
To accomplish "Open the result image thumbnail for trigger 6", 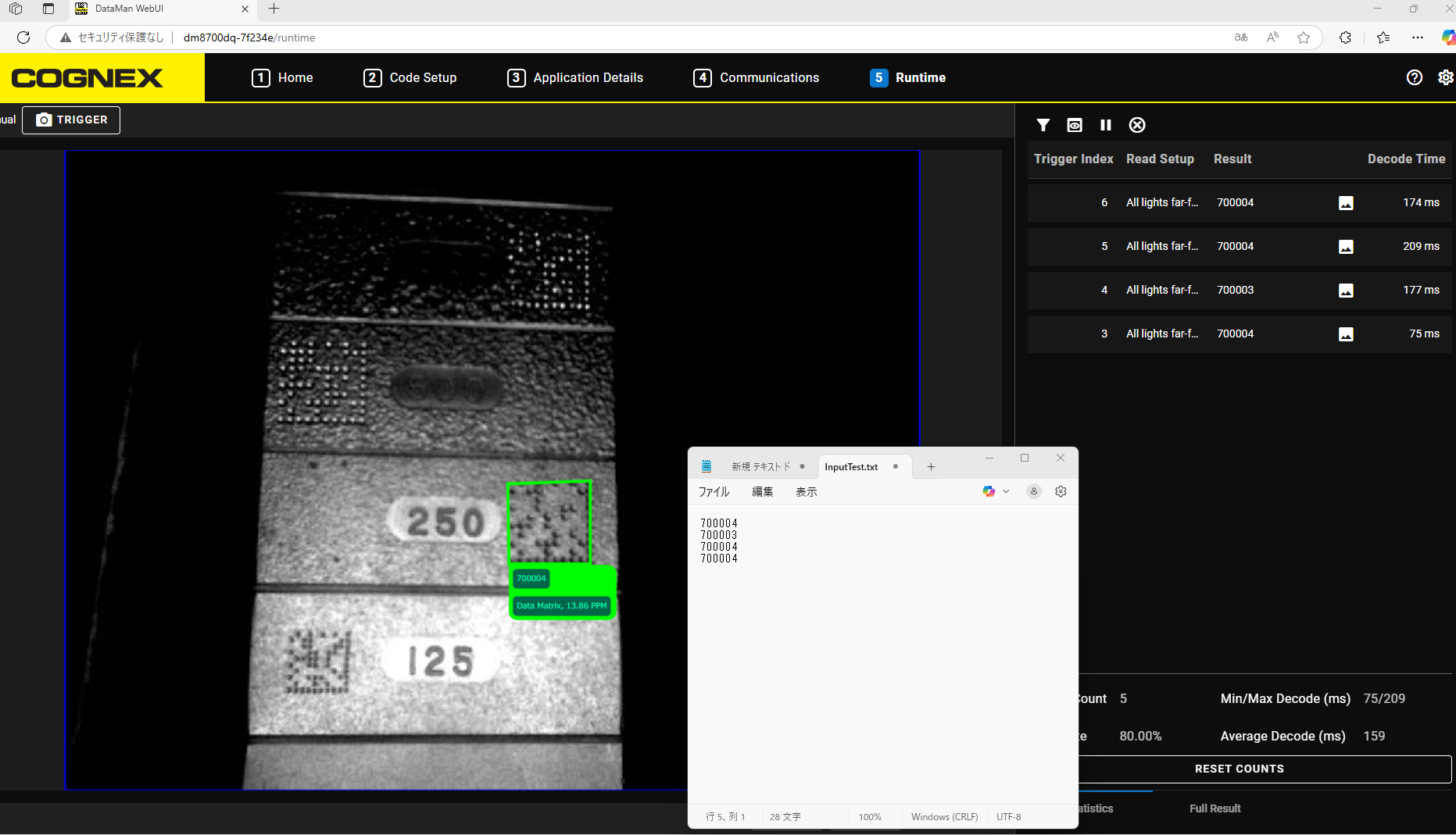I will tap(1345, 202).
